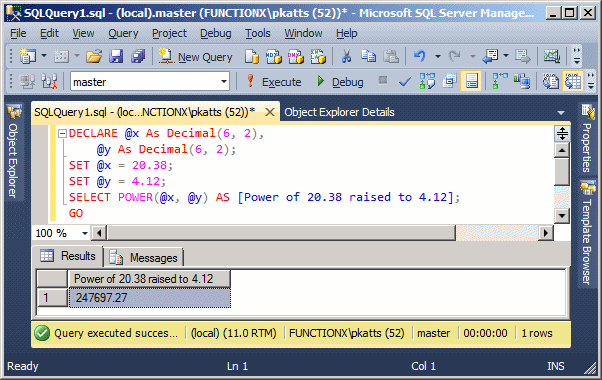This screenshot has height=380, width=602.
Task: Click the Paste clipboard icon
Action: (391, 56)
